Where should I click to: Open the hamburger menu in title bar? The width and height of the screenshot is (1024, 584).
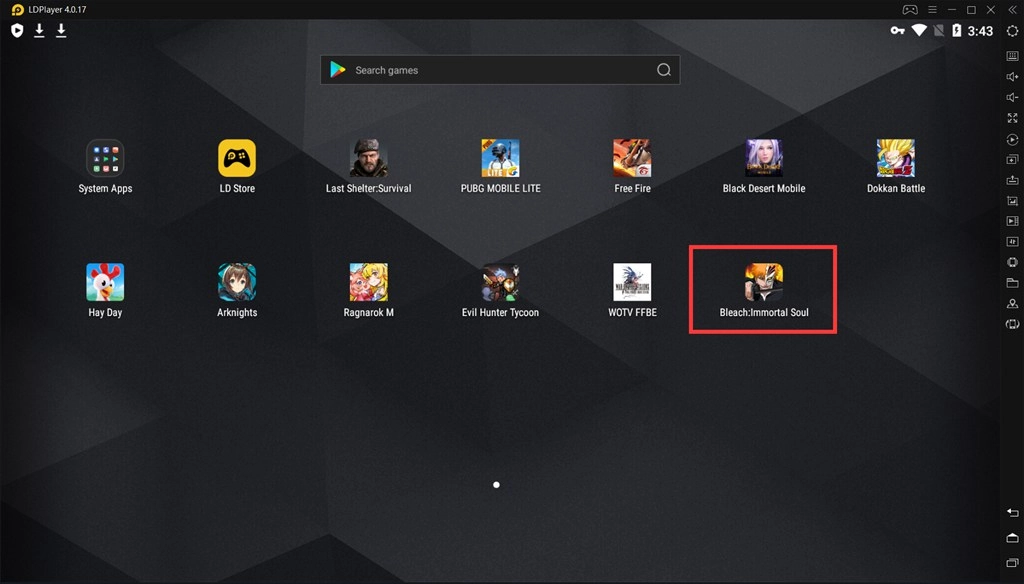931,10
